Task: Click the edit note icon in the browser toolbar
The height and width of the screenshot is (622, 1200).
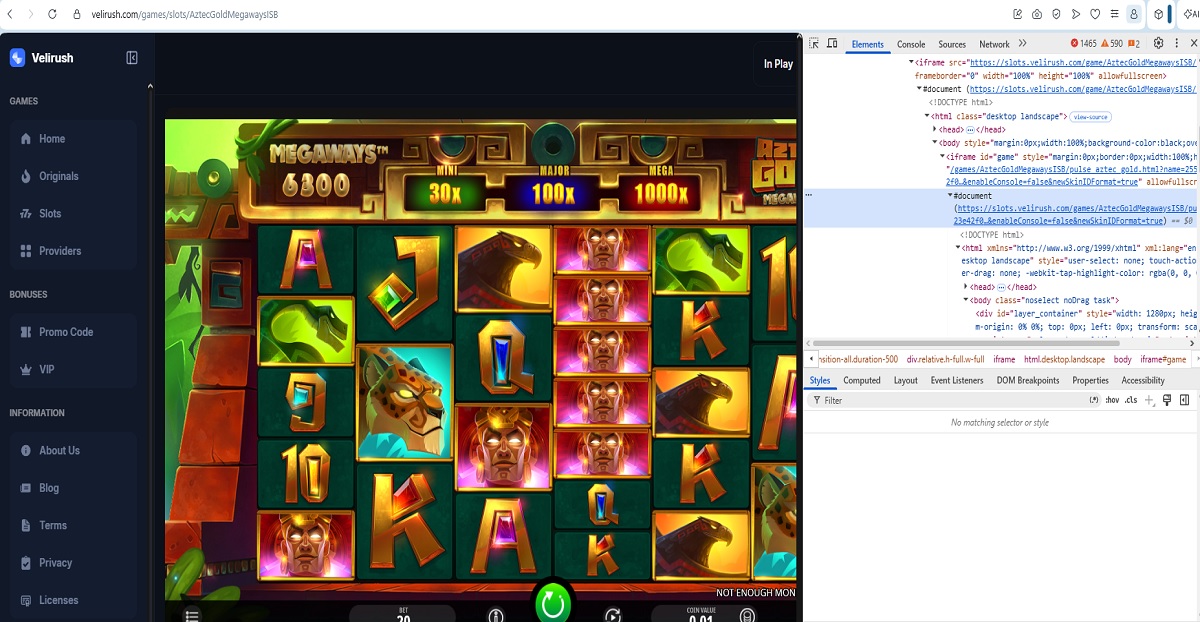Action: tap(1018, 15)
